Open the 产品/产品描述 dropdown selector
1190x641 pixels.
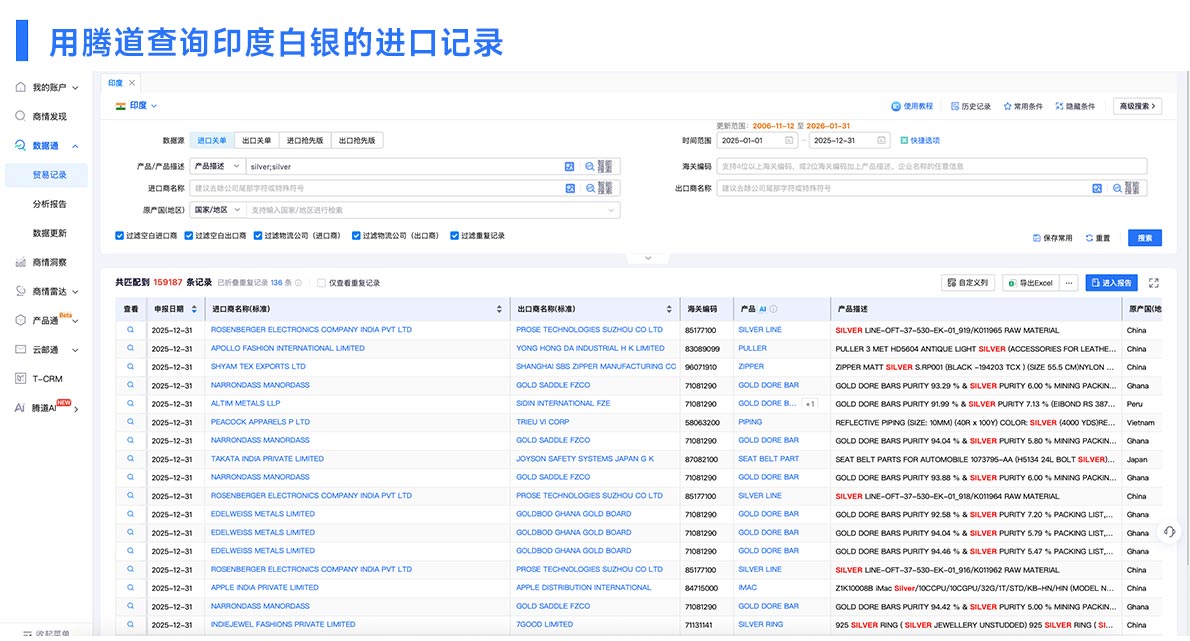point(215,166)
